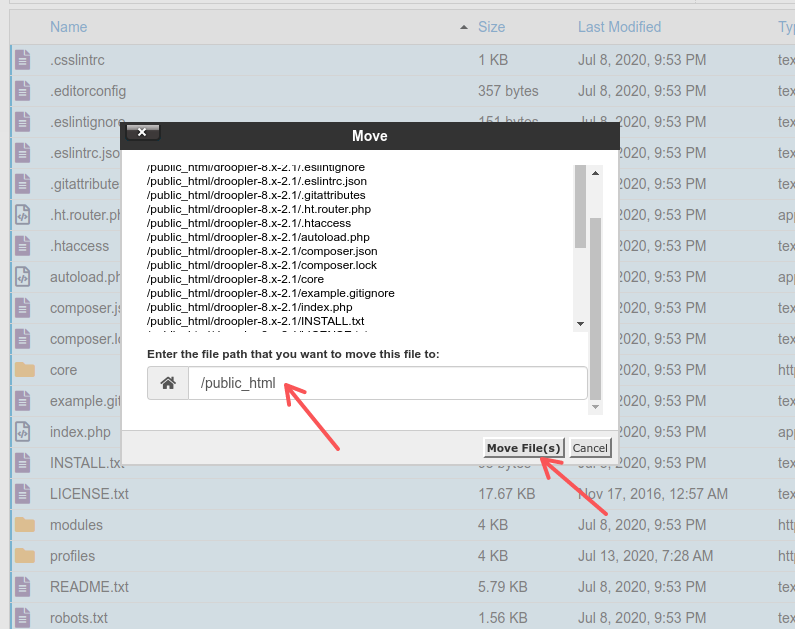
Task: Click the Name column sort arrow
Action: point(463,27)
